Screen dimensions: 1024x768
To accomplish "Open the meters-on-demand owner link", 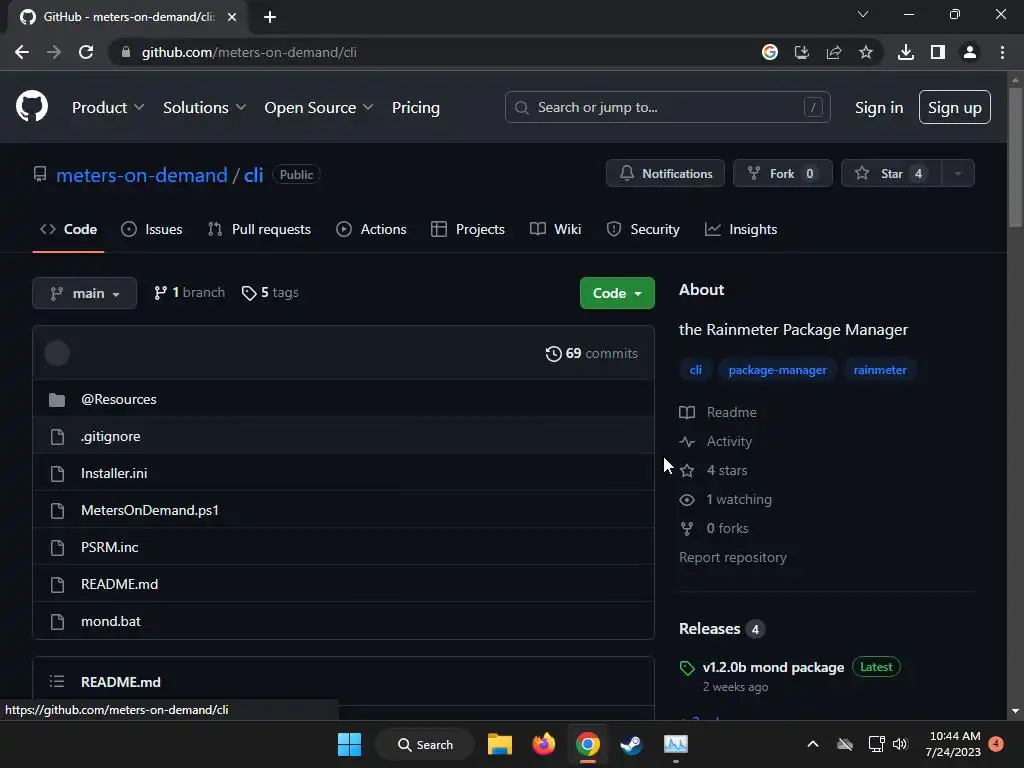I will pos(142,175).
